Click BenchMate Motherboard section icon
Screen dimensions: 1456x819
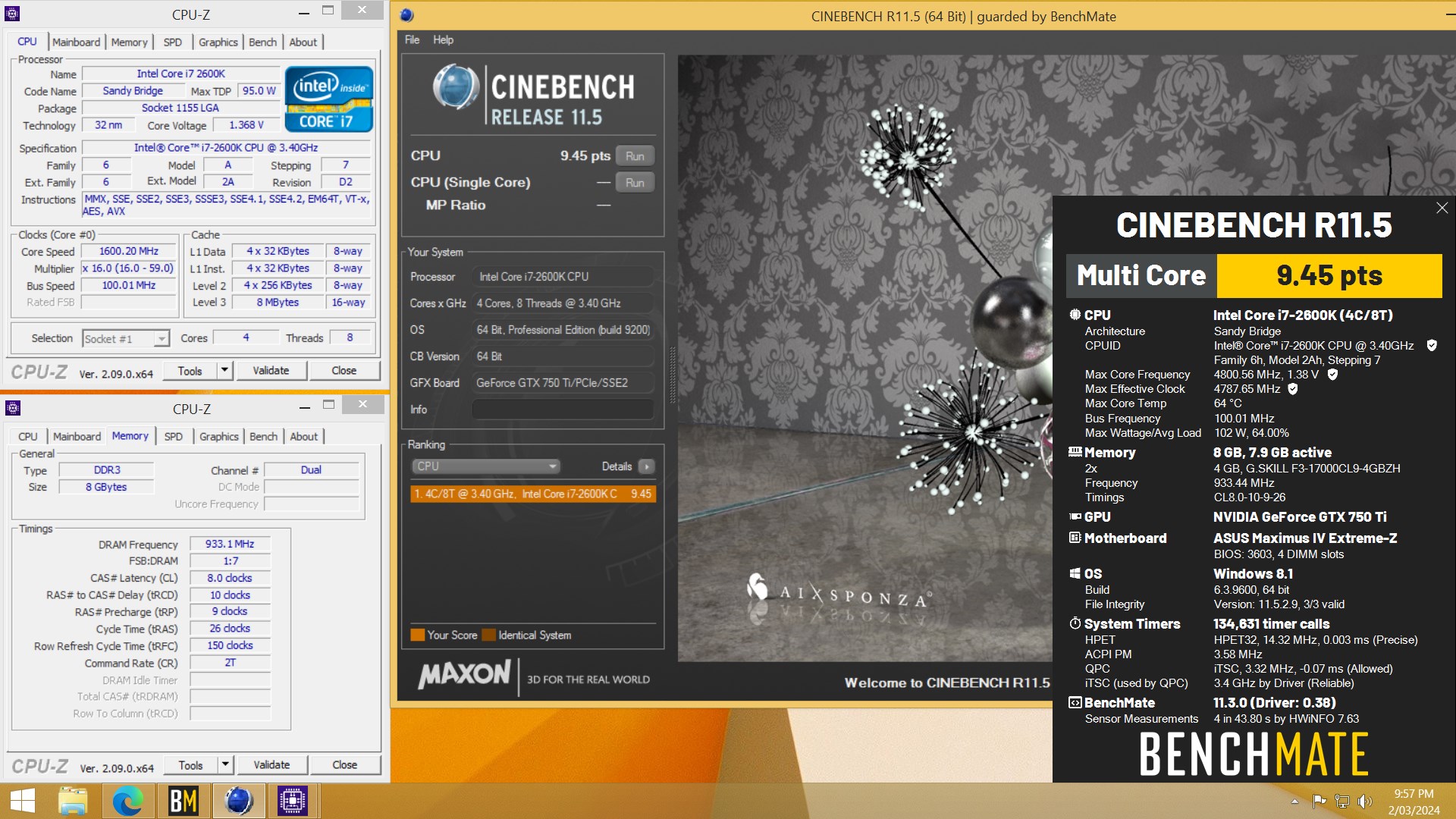coord(1075,538)
